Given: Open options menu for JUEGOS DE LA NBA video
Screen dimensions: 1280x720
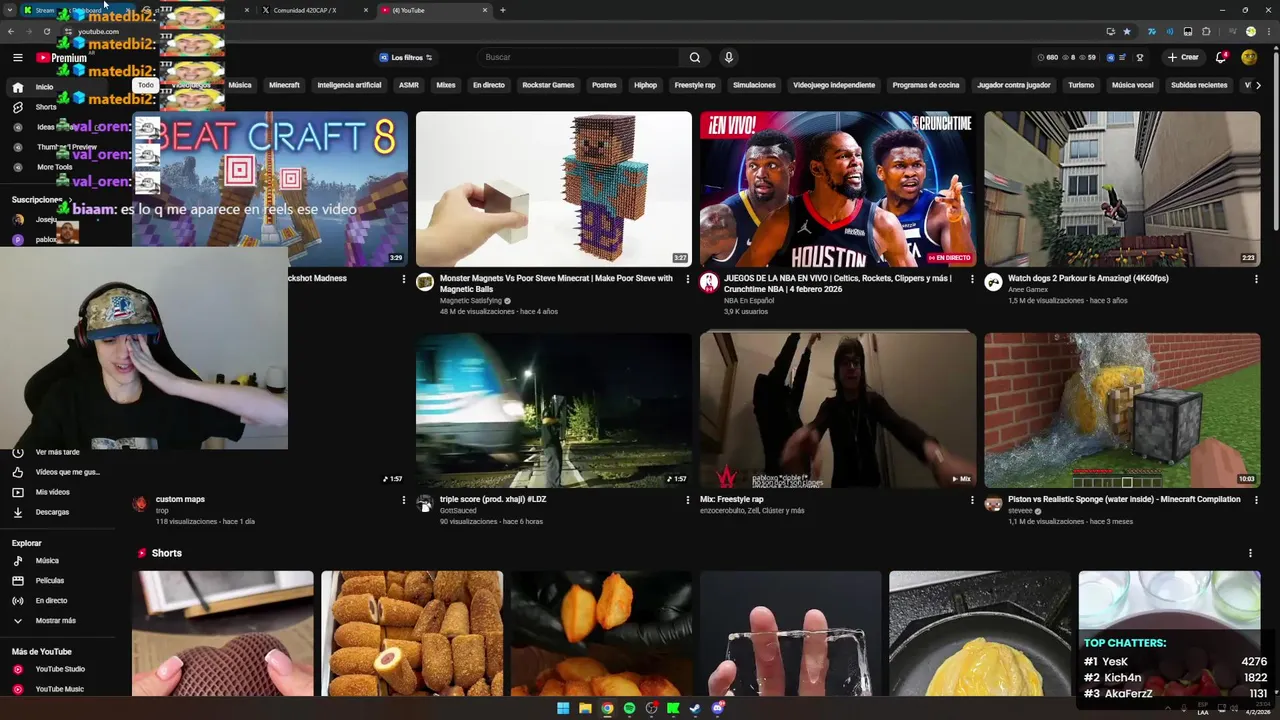Looking at the screenshot, I should coord(972,279).
